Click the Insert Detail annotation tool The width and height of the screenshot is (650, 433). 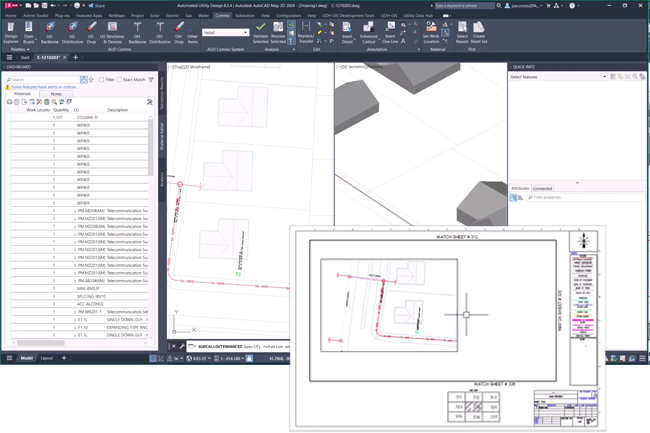[346, 31]
